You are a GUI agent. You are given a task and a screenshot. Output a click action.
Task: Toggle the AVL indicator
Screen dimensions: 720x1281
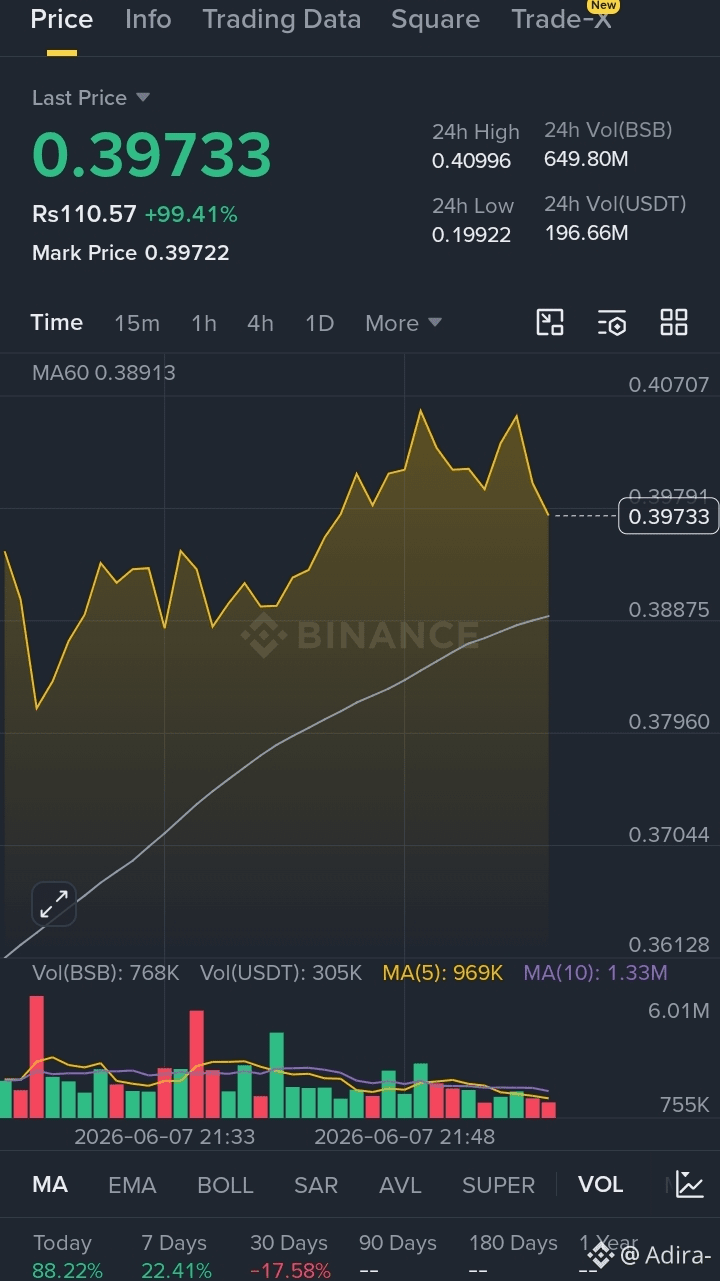(x=400, y=1185)
